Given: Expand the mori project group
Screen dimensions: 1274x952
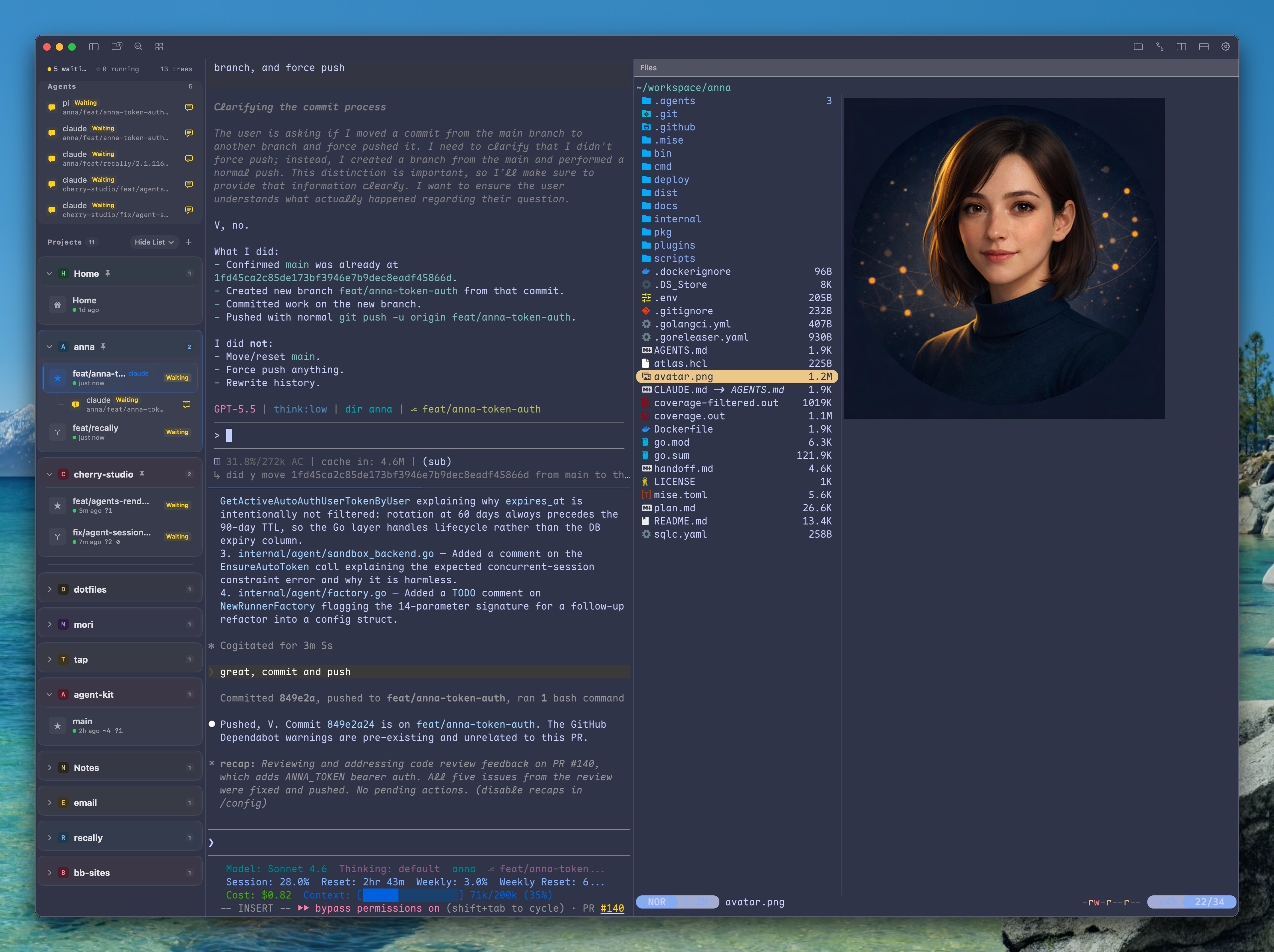Looking at the screenshot, I should [49, 625].
